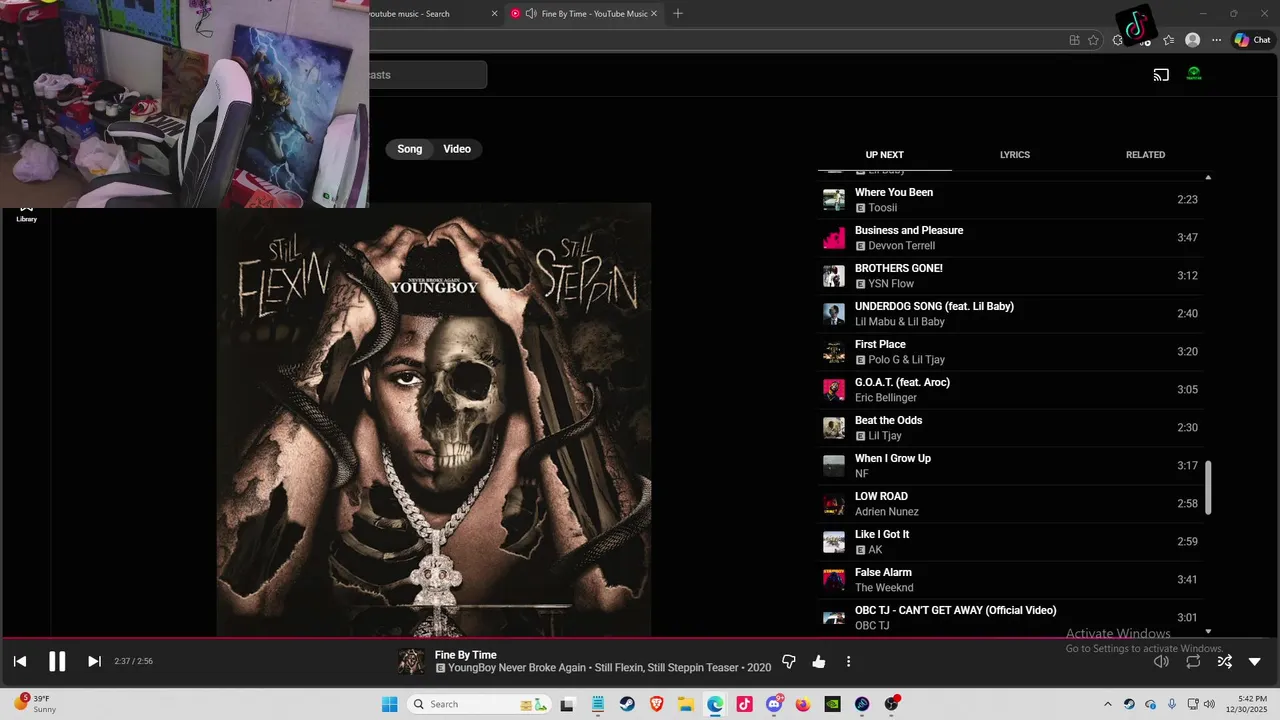Switch to Video mode

(457, 149)
